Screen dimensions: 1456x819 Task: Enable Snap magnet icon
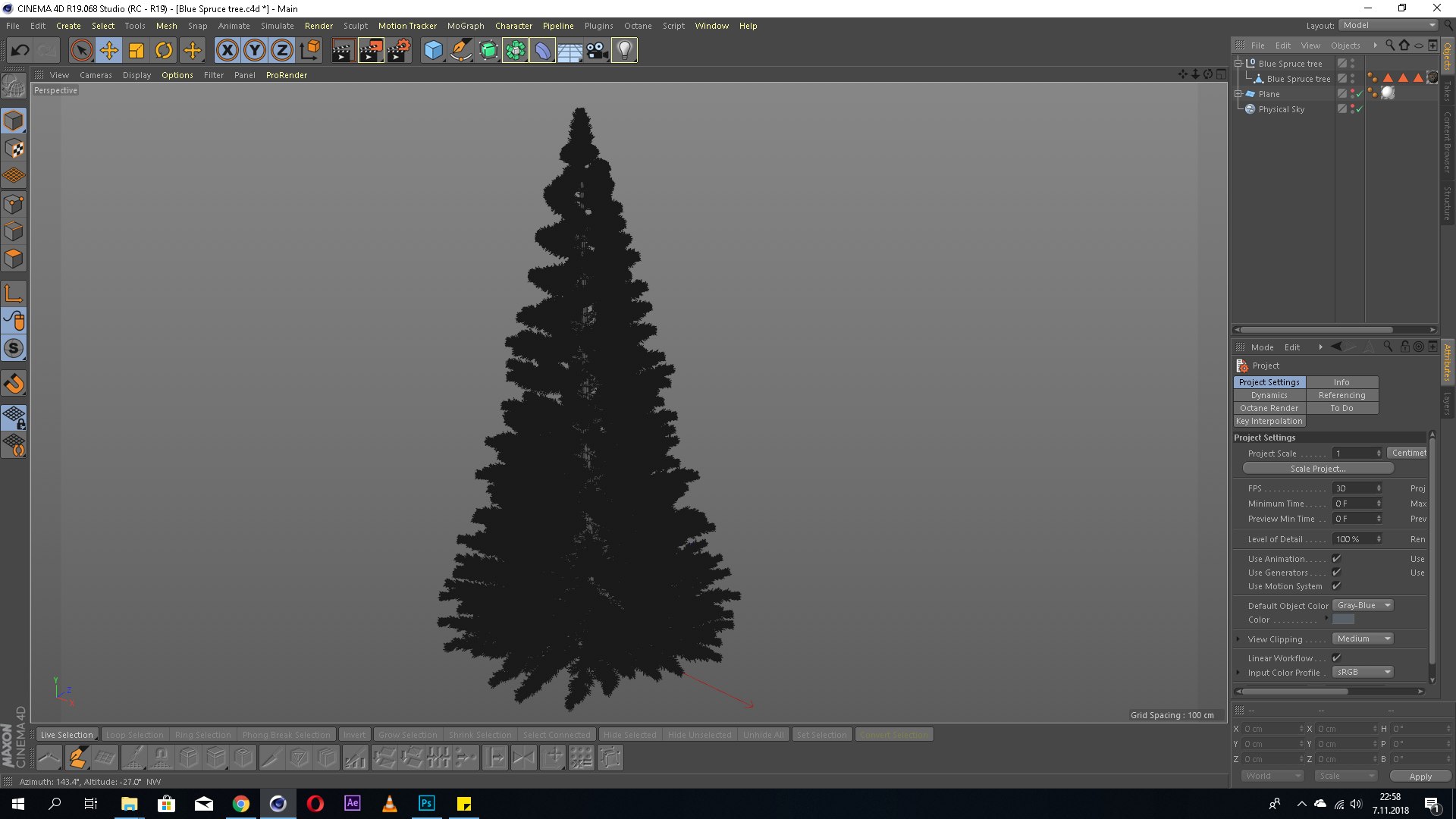(14, 384)
